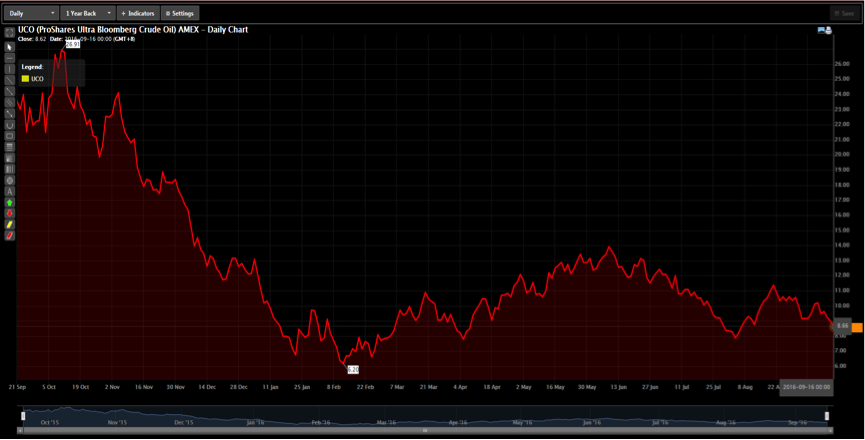Click the UCO yellow legend color swatch
Viewport: 865px width, 440px height.
(x=25, y=78)
